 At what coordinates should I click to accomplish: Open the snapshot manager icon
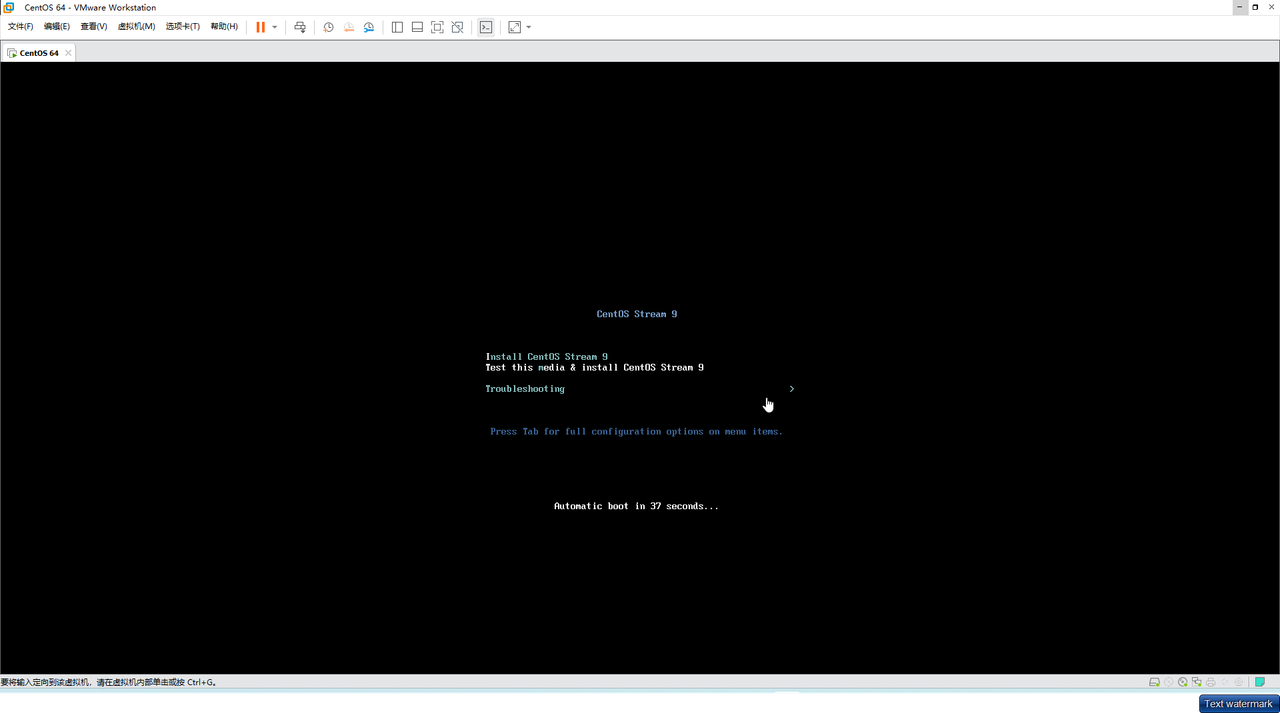pyautogui.click(x=369, y=27)
